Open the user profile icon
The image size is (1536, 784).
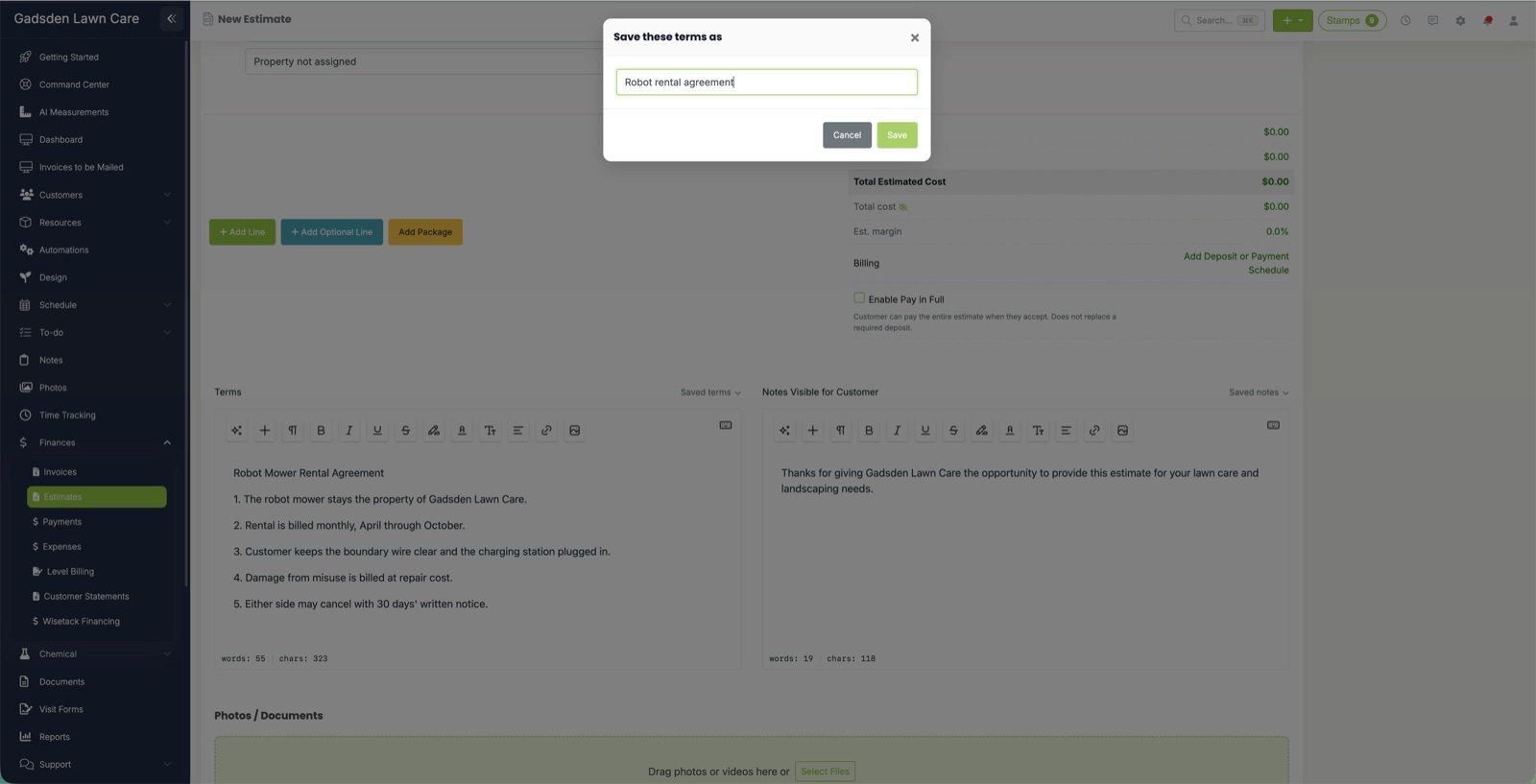1514,20
